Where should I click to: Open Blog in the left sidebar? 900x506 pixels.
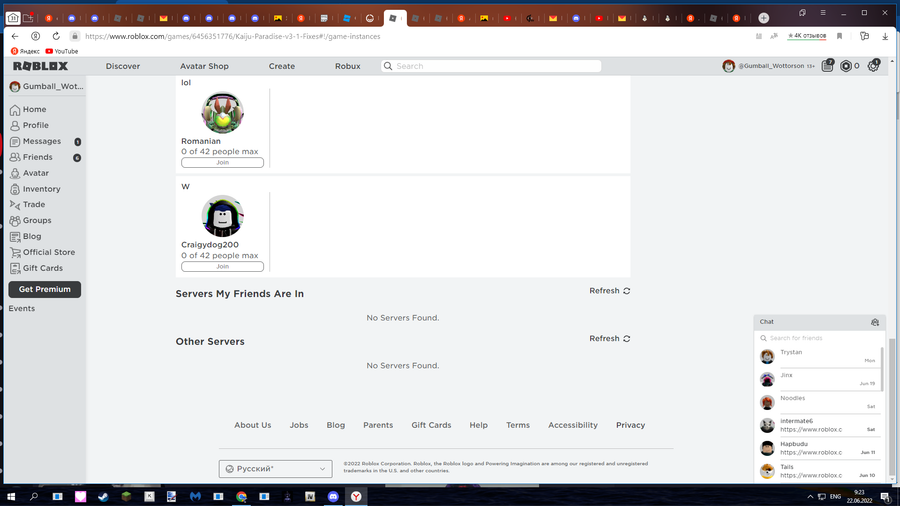click(32, 236)
